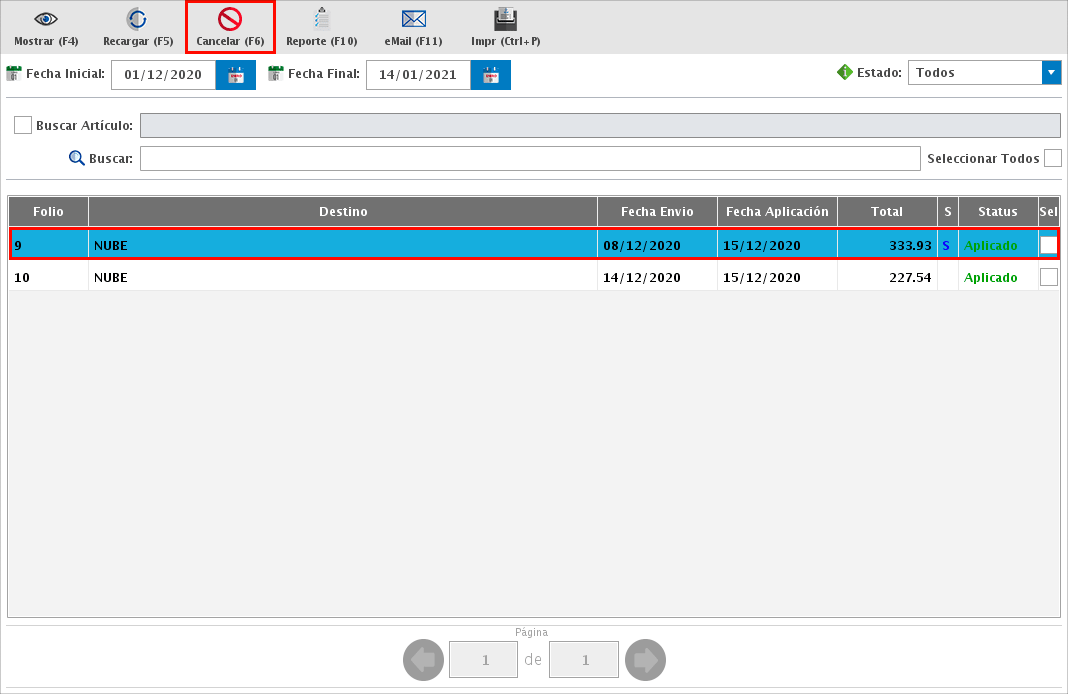Image resolution: width=1068 pixels, height=694 pixels.
Task: Sort by the Fecha Envio column header
Action: [x=657, y=212]
